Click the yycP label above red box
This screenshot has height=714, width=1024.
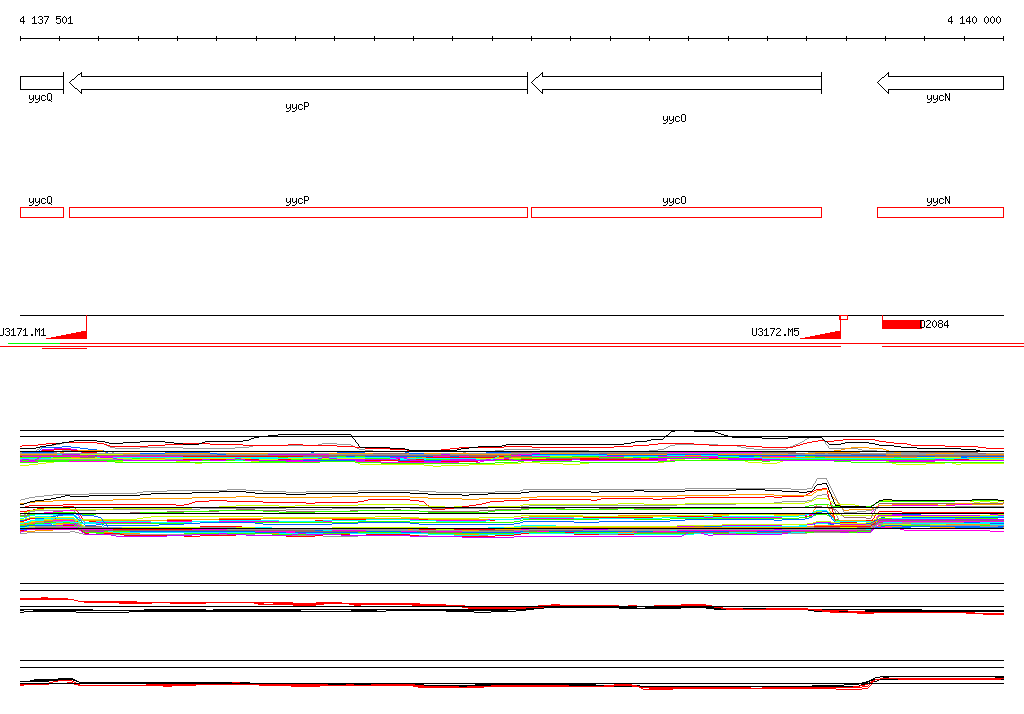297,201
